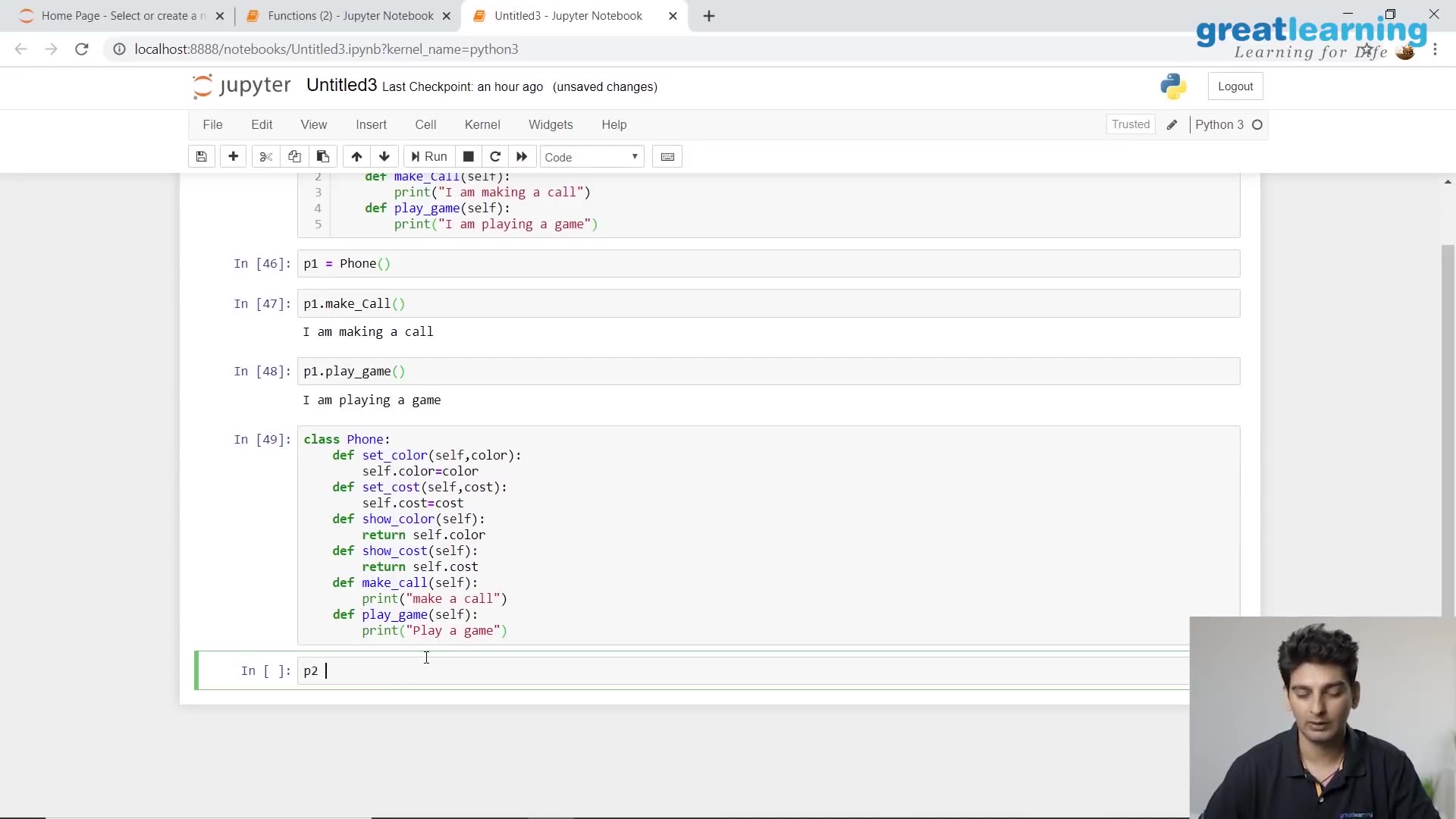Restart the kernel with circular arrow icon
The height and width of the screenshot is (819, 1456).
[x=495, y=156]
